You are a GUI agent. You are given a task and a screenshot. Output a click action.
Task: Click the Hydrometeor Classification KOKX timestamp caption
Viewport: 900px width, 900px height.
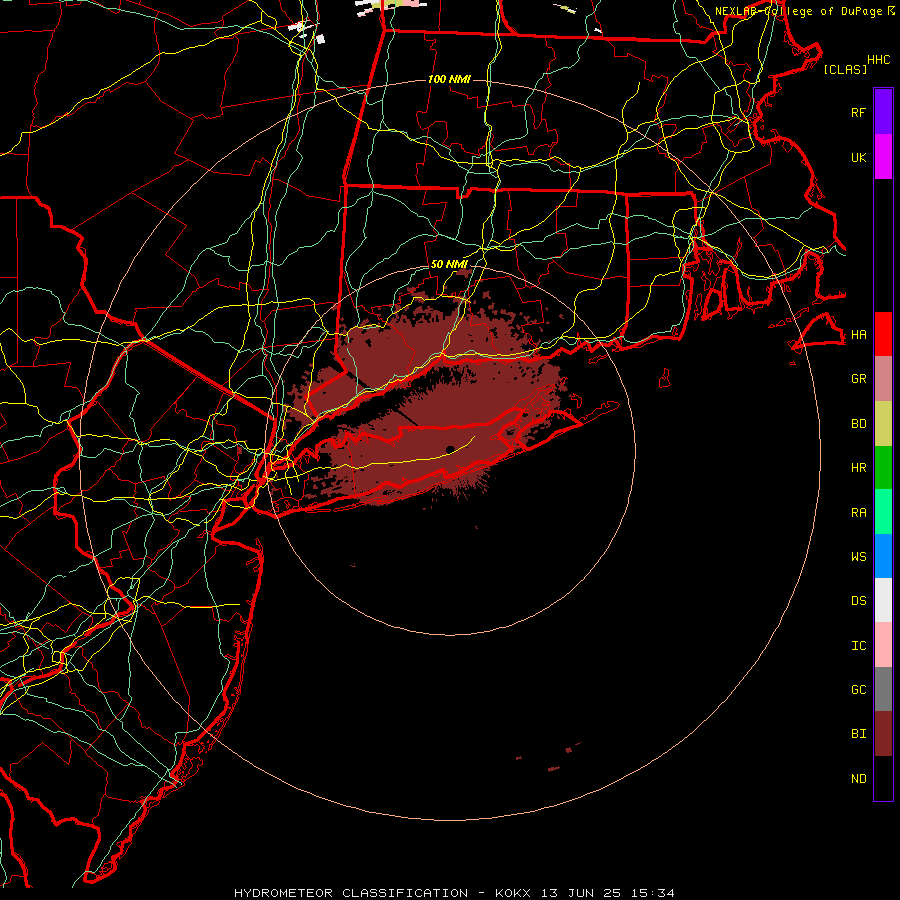pyautogui.click(x=454, y=893)
